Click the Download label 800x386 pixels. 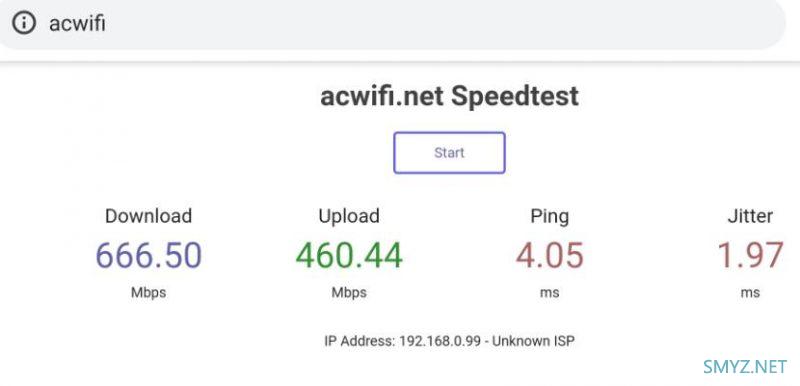148,216
